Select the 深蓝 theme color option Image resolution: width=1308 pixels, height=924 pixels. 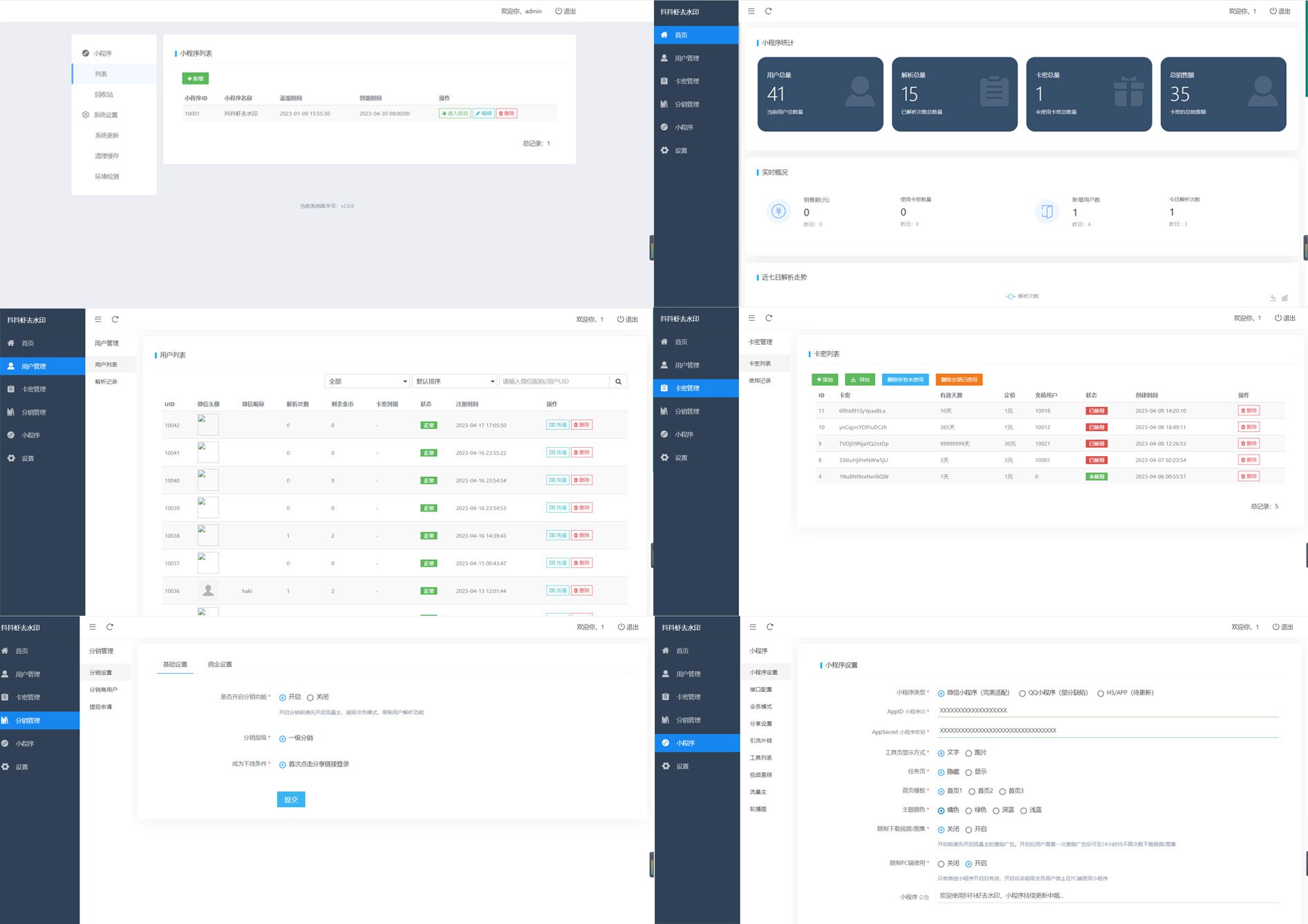996,810
